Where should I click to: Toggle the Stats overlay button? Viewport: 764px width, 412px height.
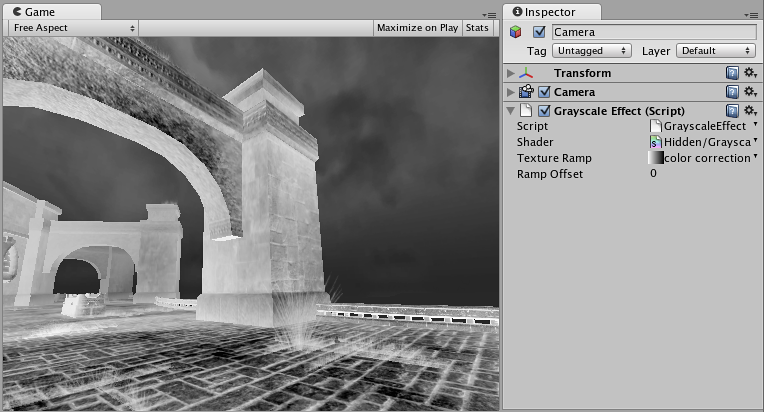(477, 28)
